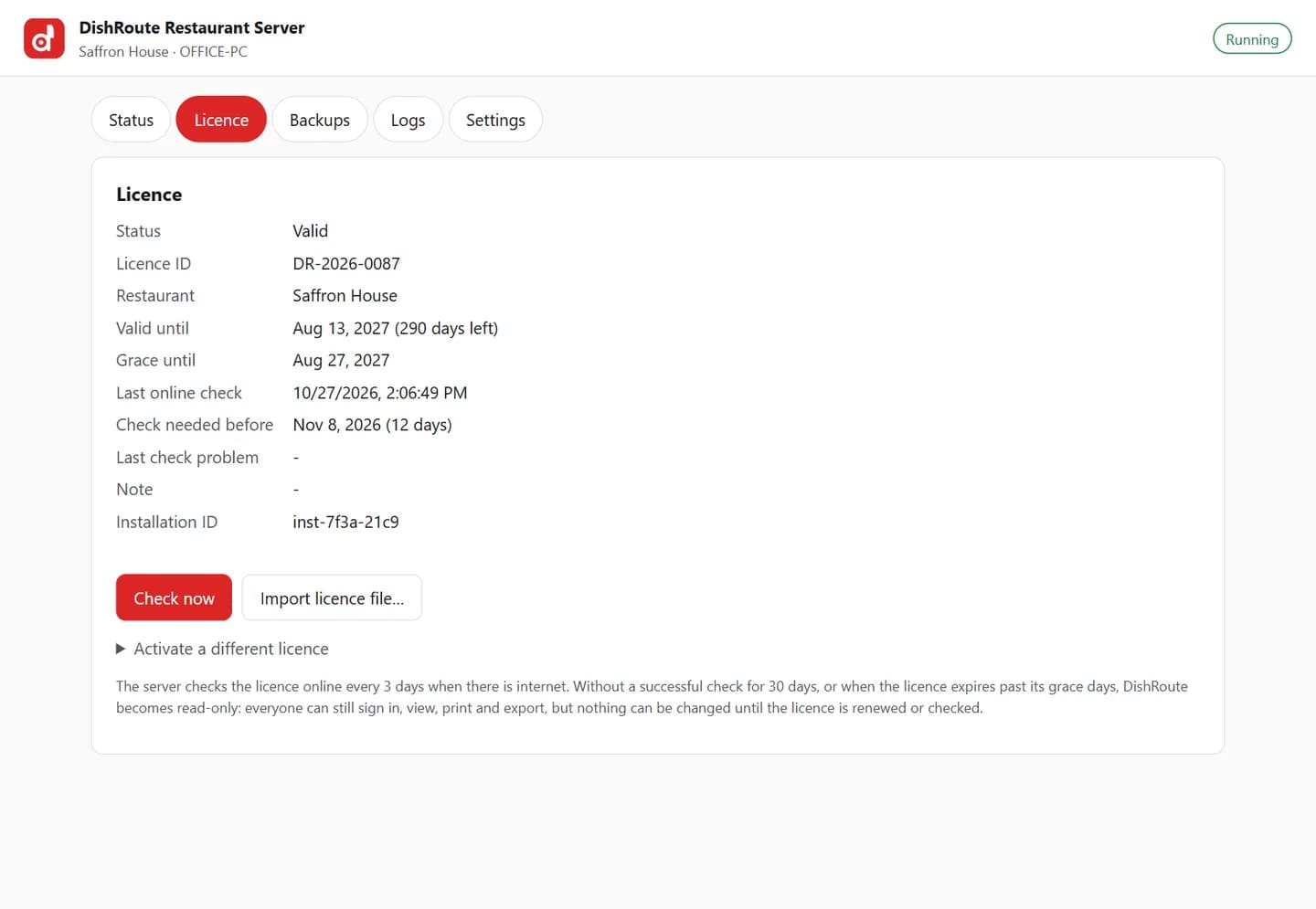Select the Licence tab

221,120
